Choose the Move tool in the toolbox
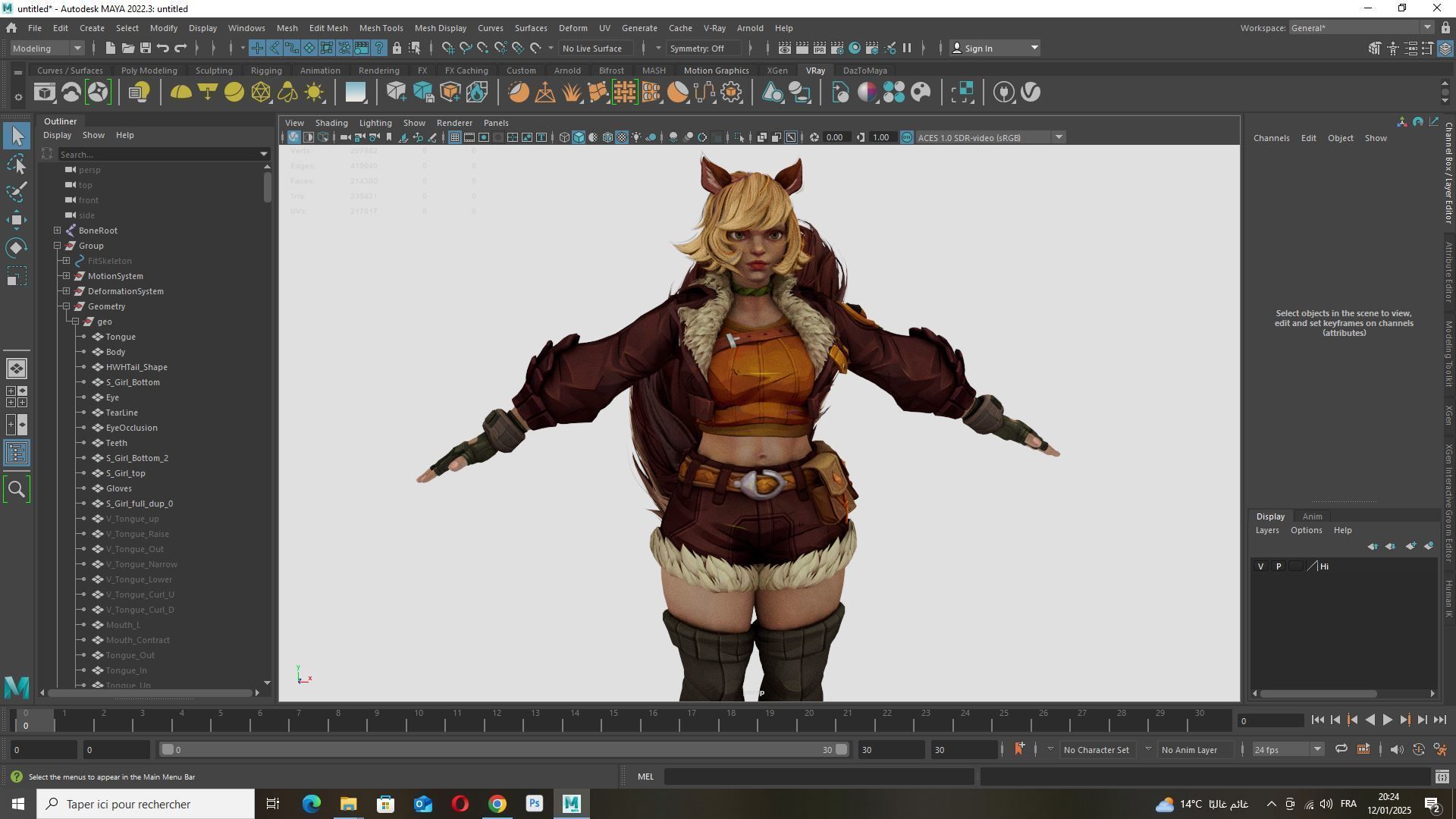The height and width of the screenshot is (819, 1456). (x=17, y=220)
